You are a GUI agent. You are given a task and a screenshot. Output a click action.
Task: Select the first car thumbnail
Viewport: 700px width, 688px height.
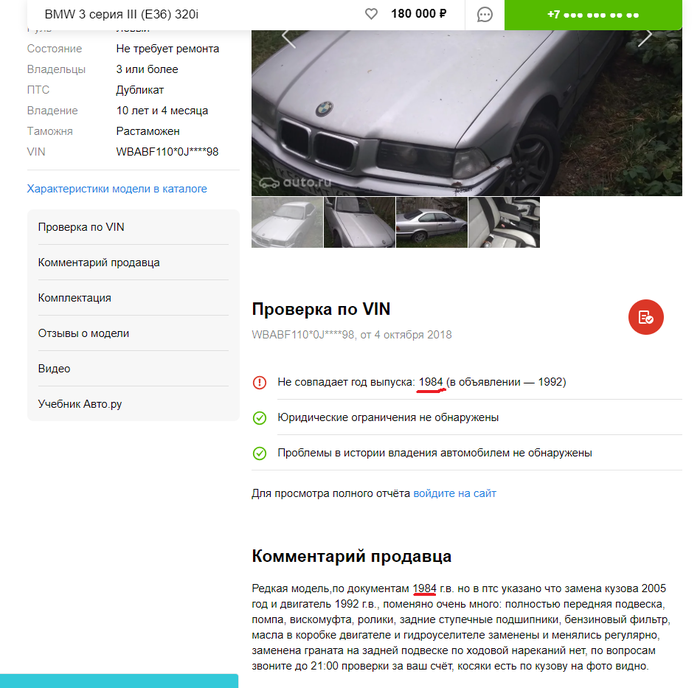[x=287, y=222]
